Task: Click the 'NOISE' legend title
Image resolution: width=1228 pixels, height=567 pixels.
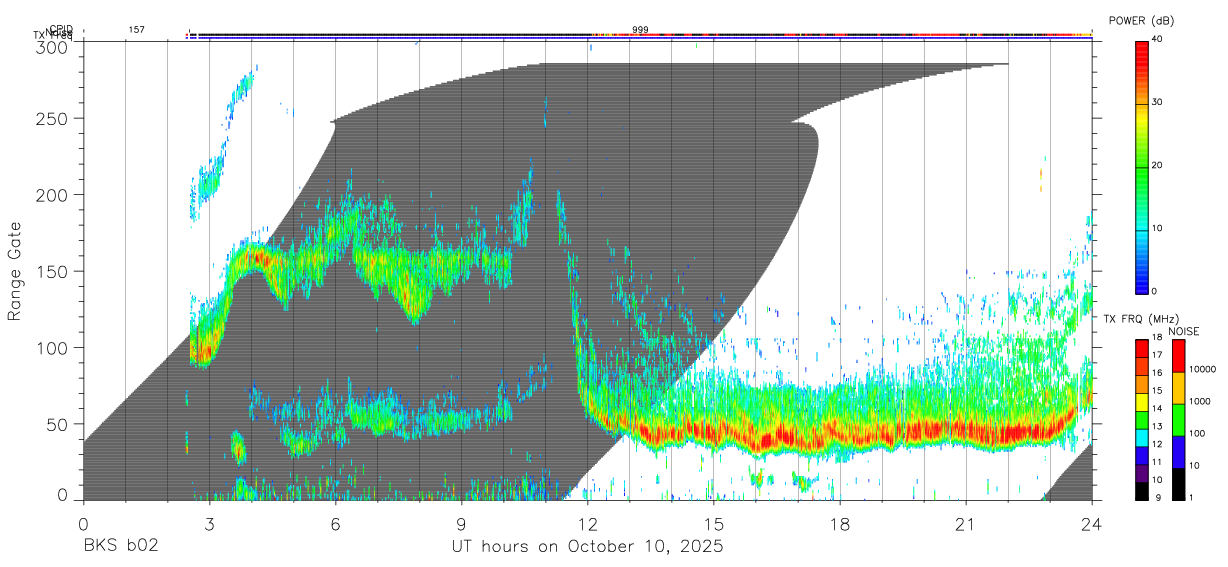Action: point(1184,331)
